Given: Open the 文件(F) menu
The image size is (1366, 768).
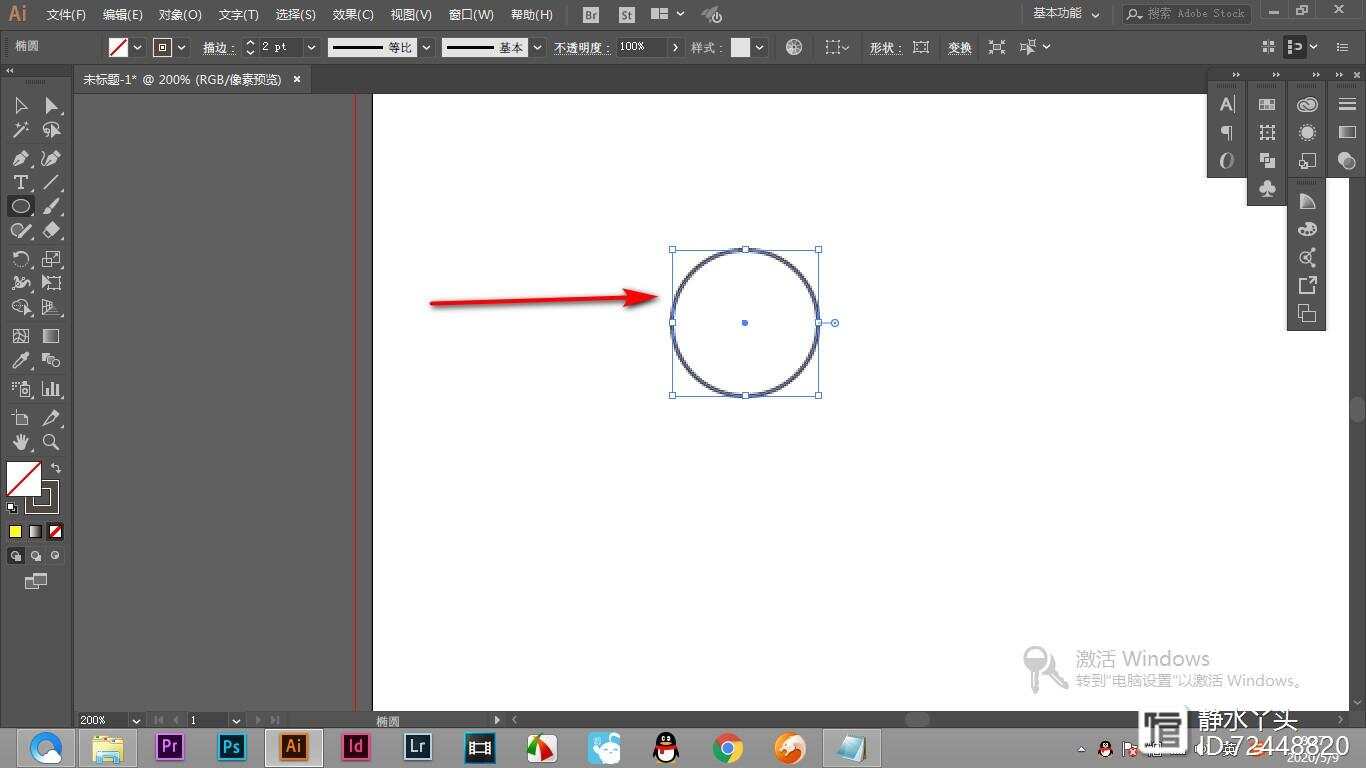Looking at the screenshot, I should [x=66, y=15].
